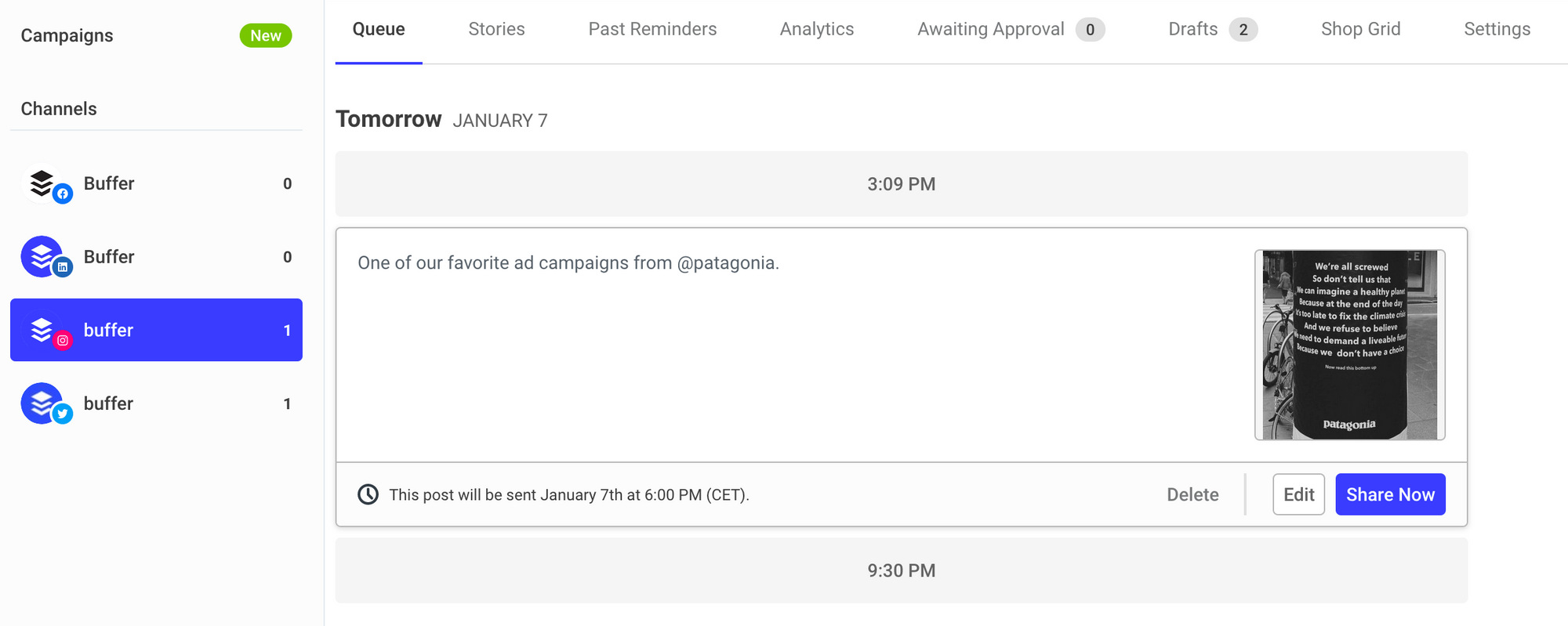Switch to the Past Reminders tab
Image resolution: width=1568 pixels, height=626 pixels.
(652, 30)
